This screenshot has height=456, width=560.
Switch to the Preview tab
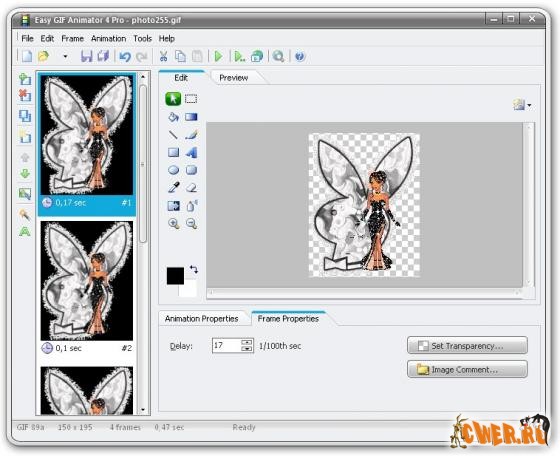coord(234,77)
